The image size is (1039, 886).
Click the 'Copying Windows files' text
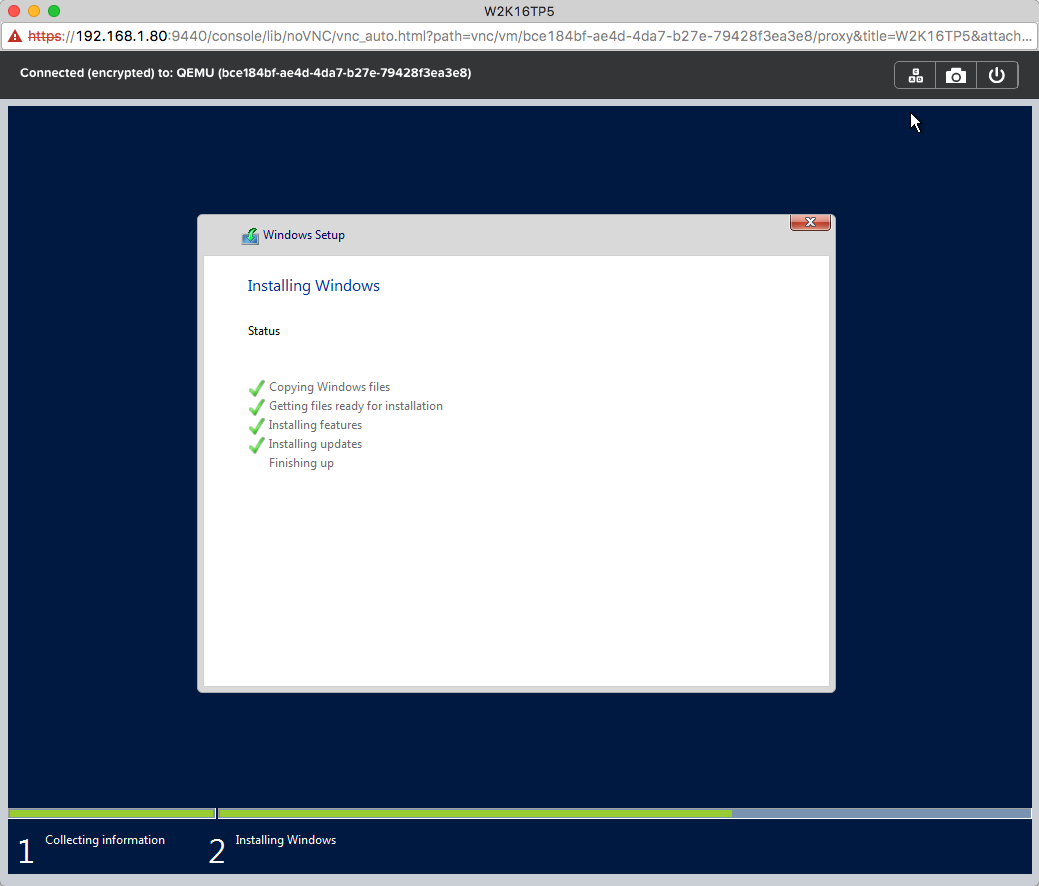[x=329, y=387]
